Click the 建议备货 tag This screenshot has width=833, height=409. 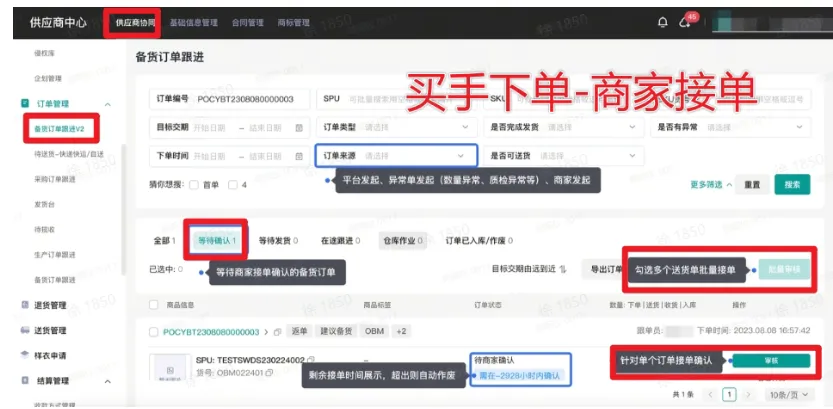[x=336, y=331]
